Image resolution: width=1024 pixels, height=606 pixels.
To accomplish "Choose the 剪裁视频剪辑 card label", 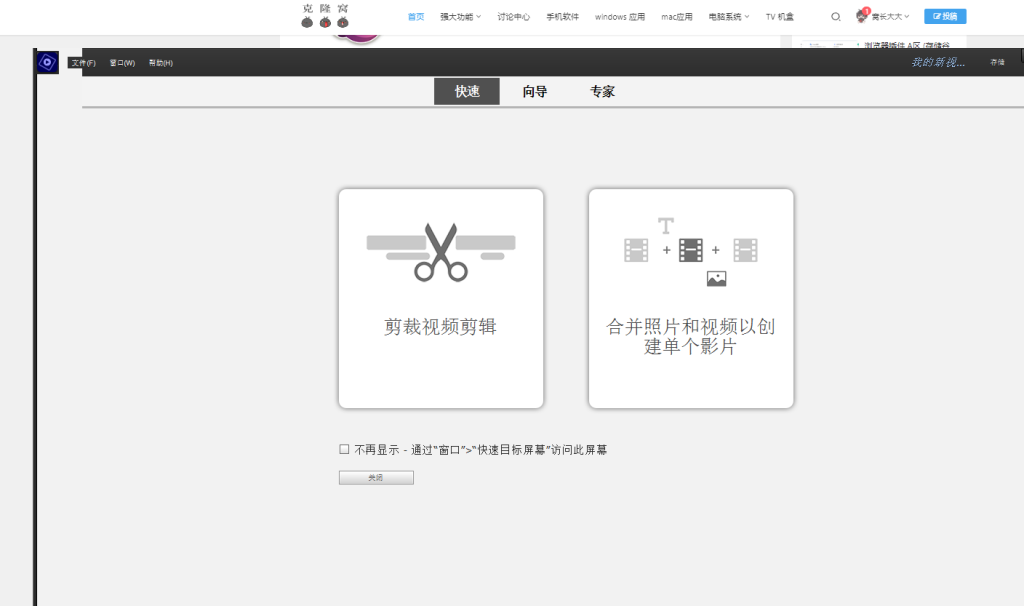I will click(x=440, y=327).
